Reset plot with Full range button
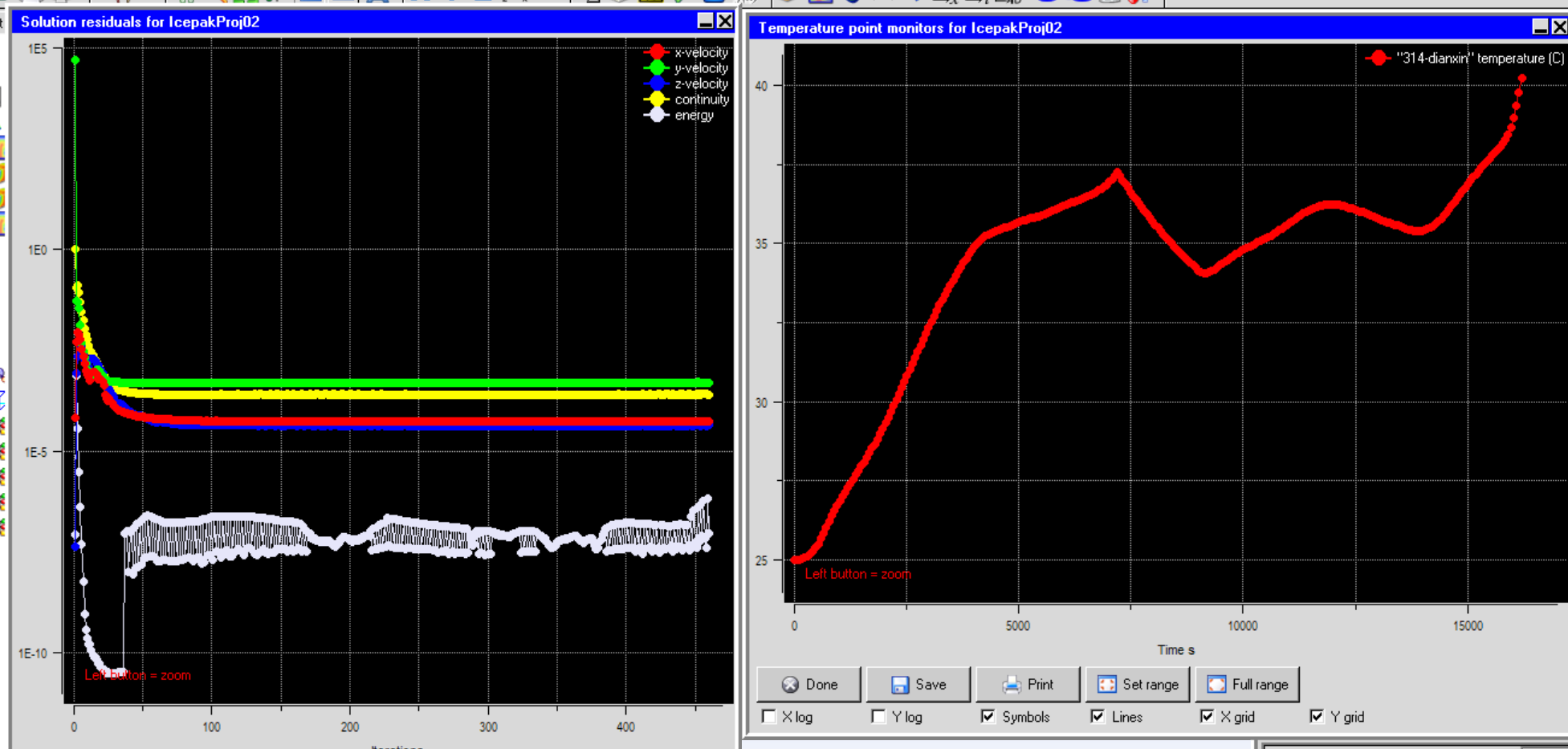The width and height of the screenshot is (1568, 749). (1248, 685)
